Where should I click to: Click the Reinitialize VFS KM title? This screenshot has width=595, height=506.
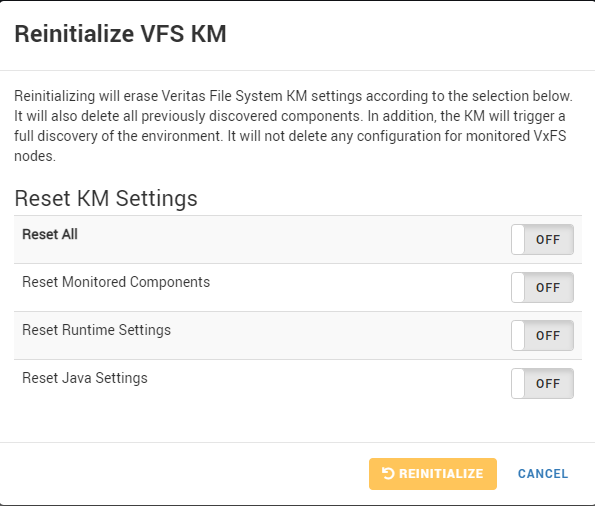(x=120, y=34)
